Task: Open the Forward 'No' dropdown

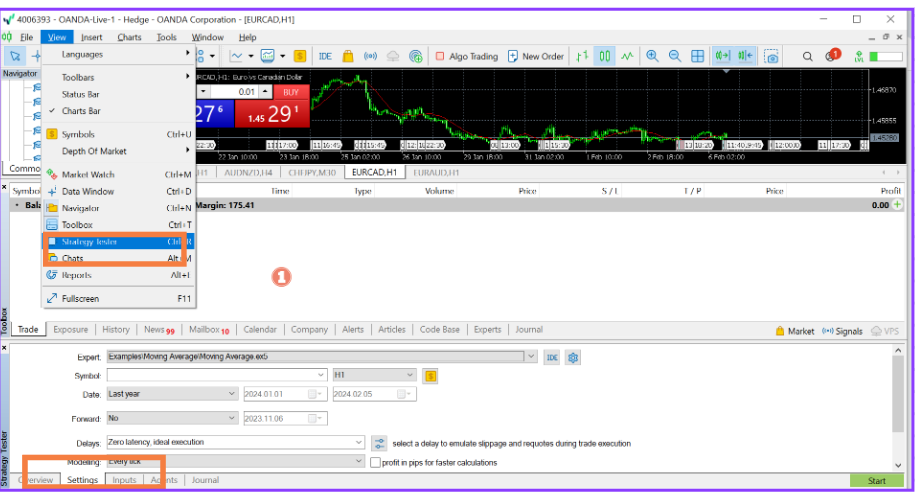Action: point(232,418)
